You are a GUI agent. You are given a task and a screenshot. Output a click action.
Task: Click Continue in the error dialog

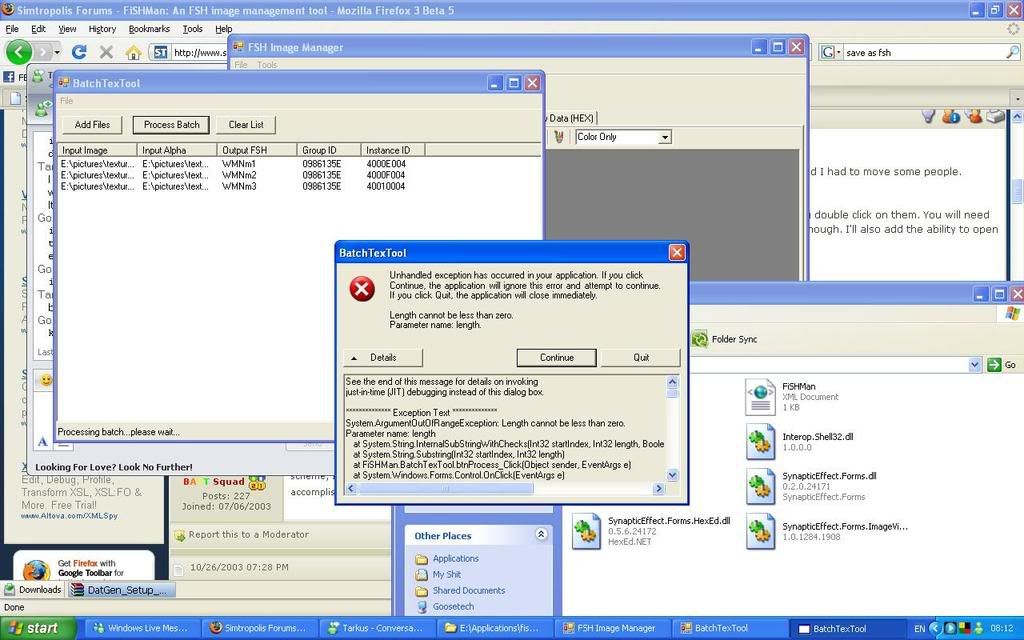tap(556, 358)
